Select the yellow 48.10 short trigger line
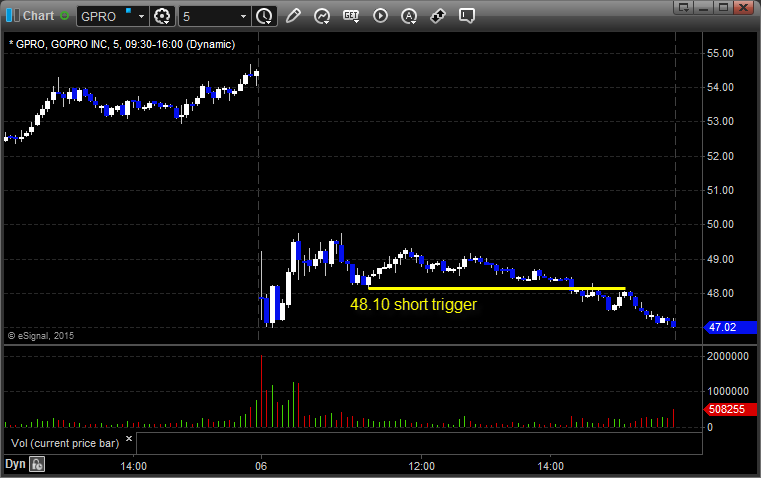 [x=496, y=288]
